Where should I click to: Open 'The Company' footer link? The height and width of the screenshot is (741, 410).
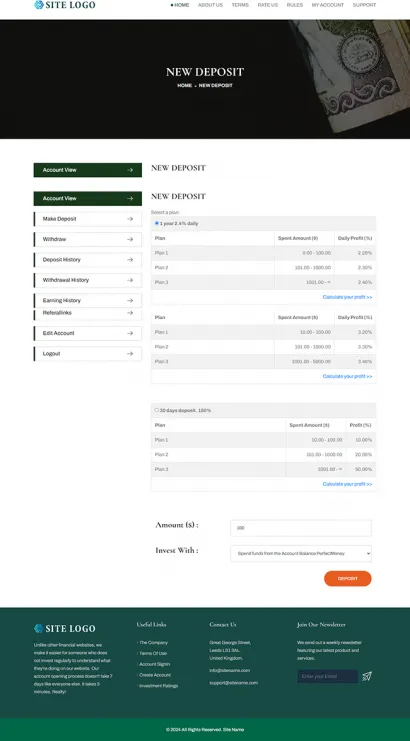point(153,643)
